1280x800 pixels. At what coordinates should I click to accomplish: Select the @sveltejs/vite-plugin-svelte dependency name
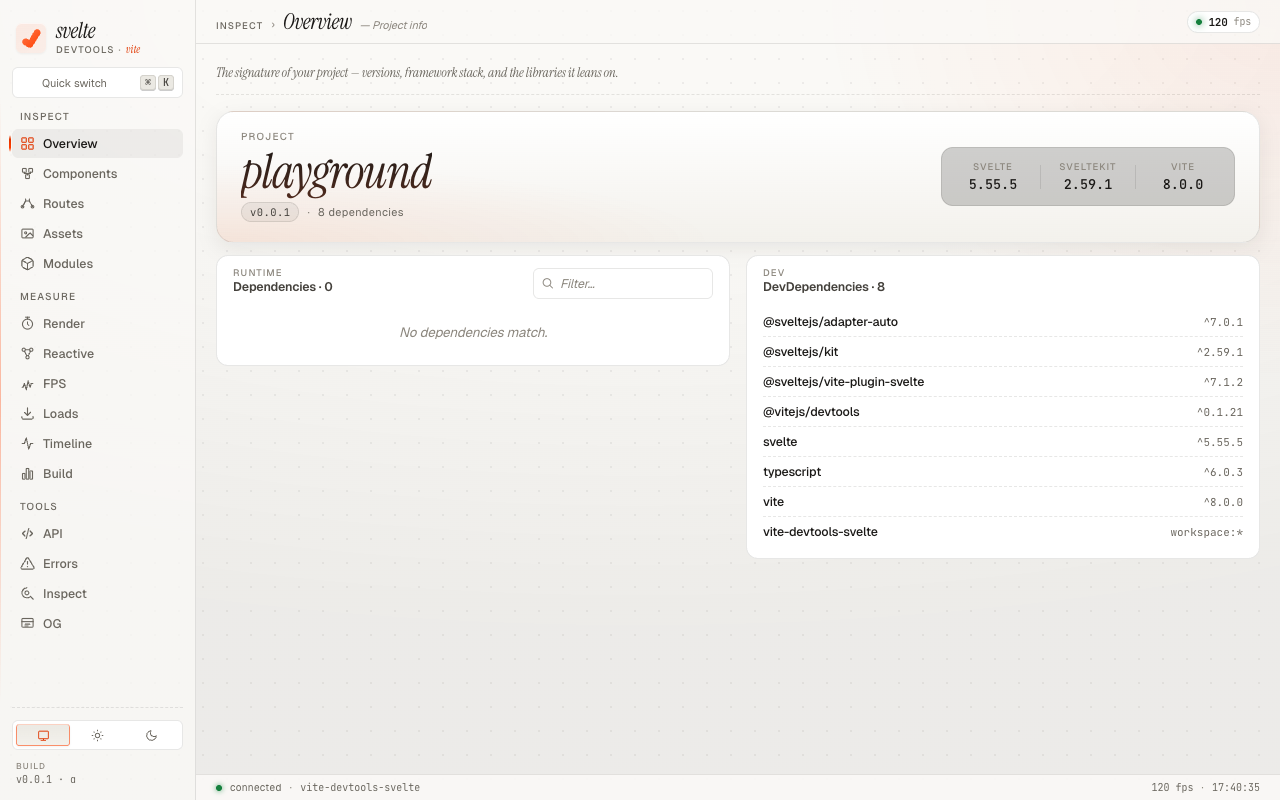pyautogui.click(x=843, y=382)
